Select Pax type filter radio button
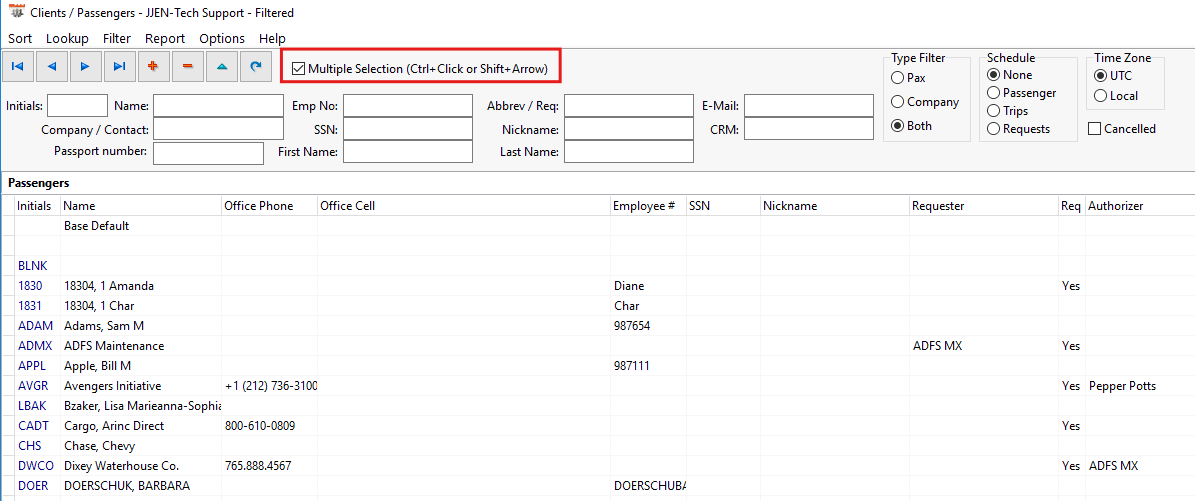 click(x=897, y=78)
